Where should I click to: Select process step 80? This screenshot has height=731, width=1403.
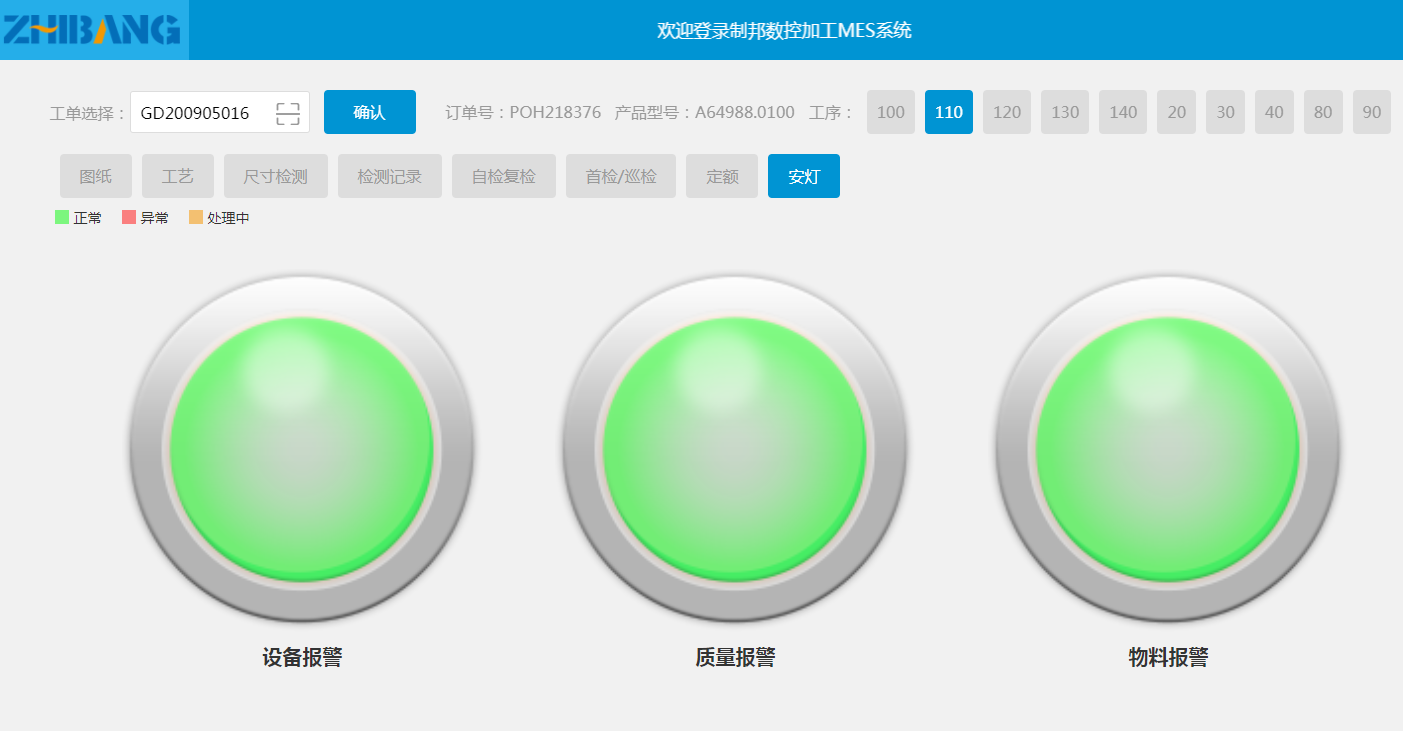1323,112
